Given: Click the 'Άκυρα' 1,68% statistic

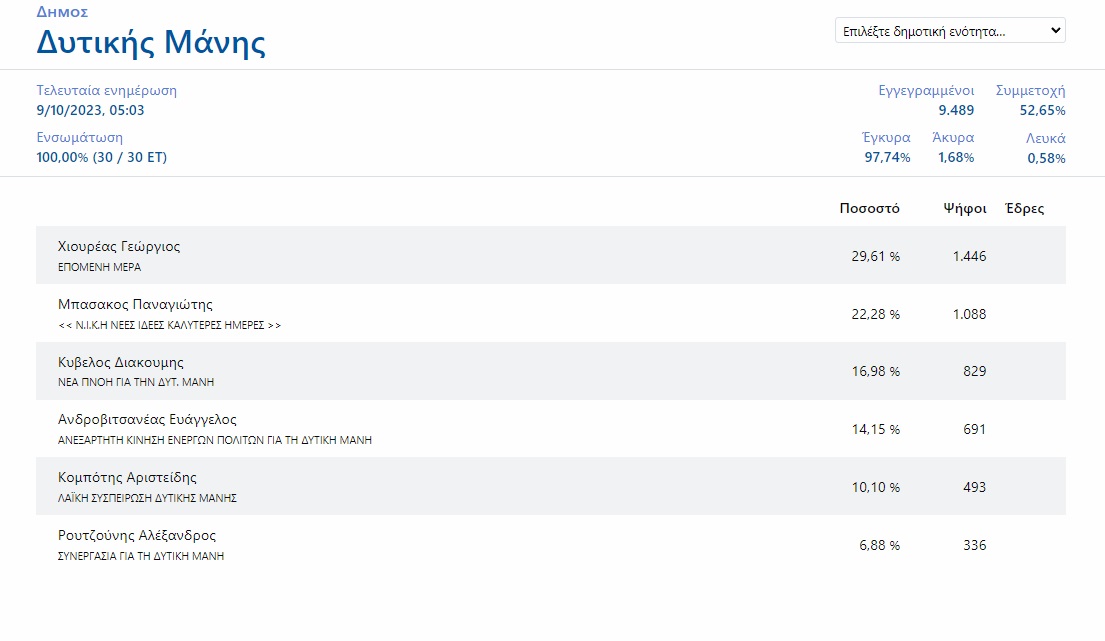Looking at the screenshot, I should coord(955,158).
